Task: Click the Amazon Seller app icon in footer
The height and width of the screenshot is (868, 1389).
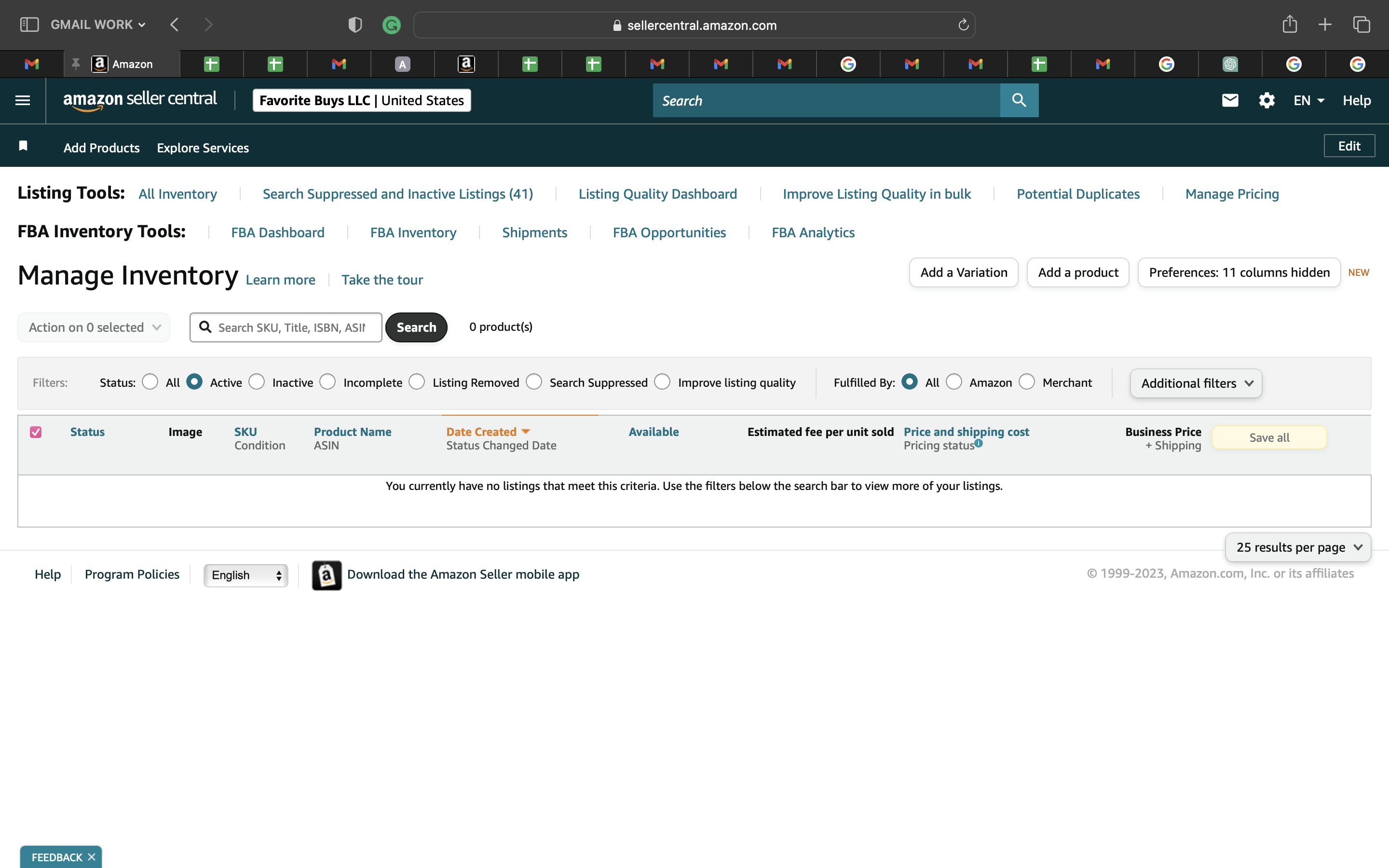Action: (327, 575)
